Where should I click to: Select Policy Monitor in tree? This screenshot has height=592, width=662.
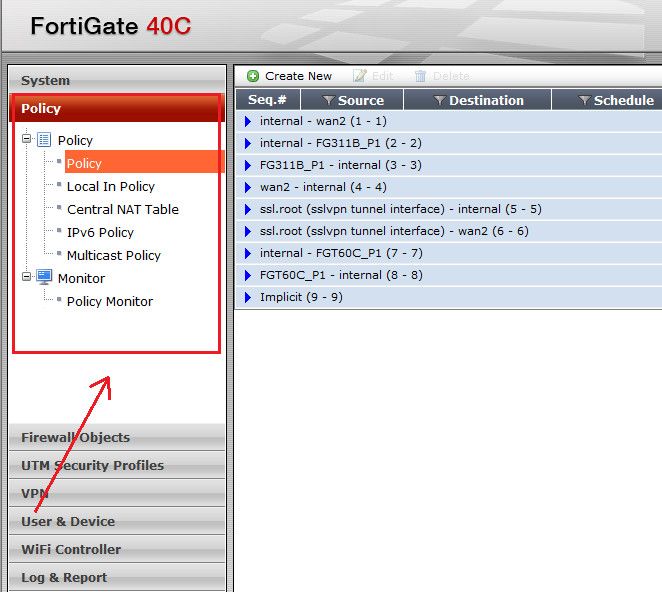pos(110,301)
